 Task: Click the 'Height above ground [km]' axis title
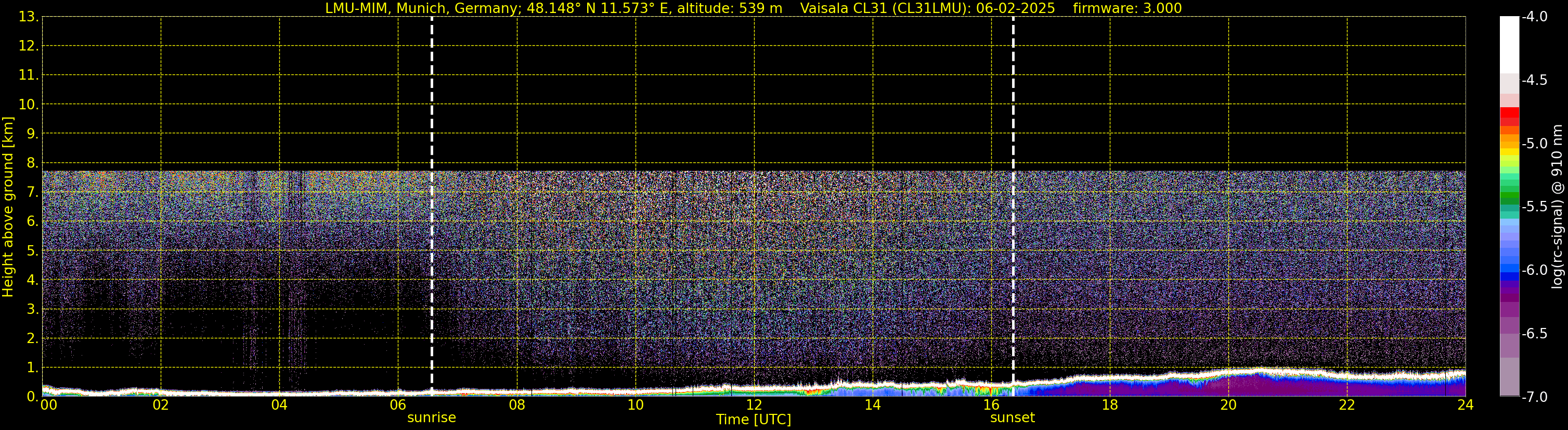pos(8,207)
